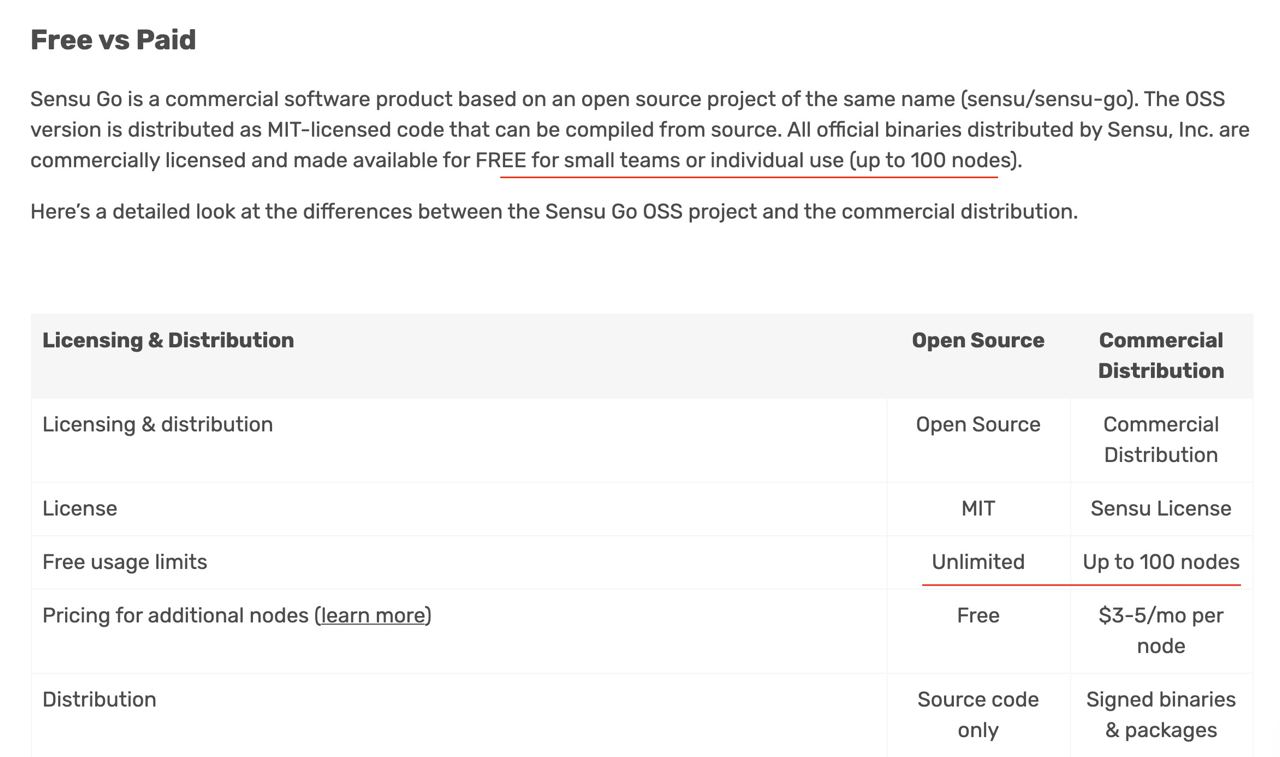Click the 'Free usage limits' row label
The image size is (1280, 757).
click(x=125, y=562)
